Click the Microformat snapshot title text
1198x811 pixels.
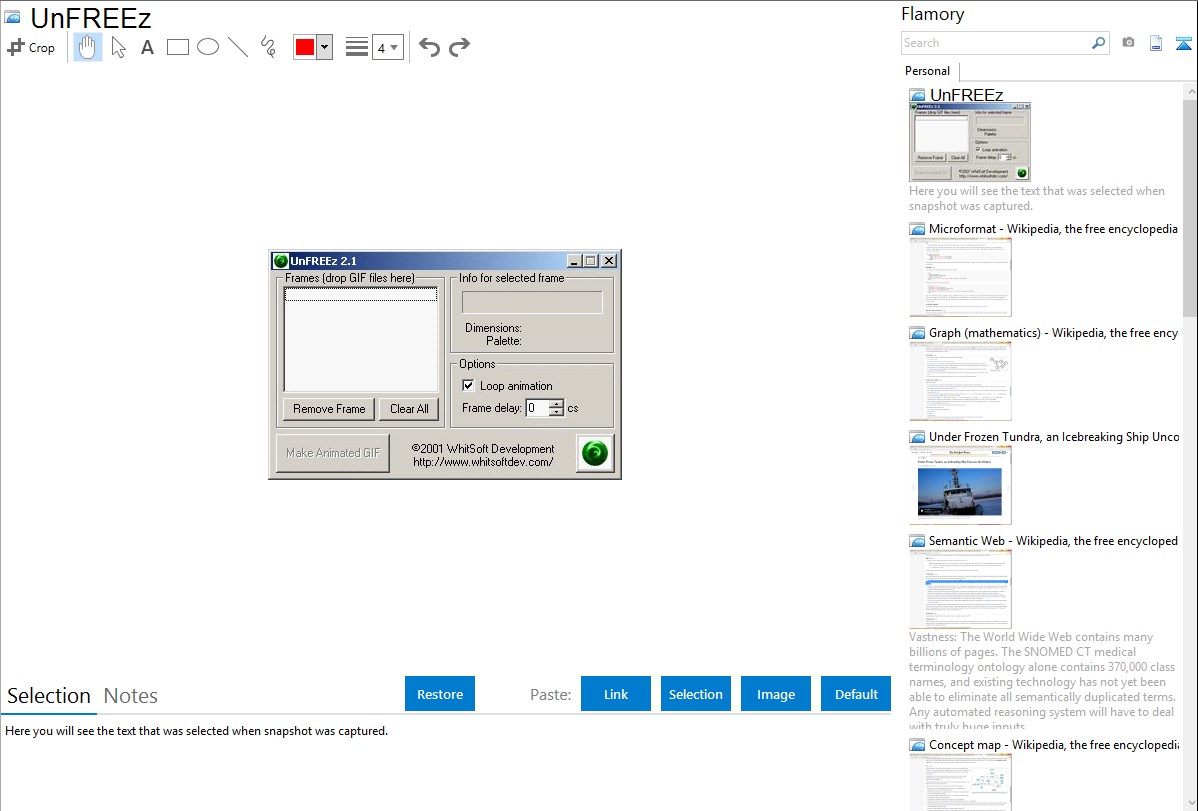[x=1053, y=229]
